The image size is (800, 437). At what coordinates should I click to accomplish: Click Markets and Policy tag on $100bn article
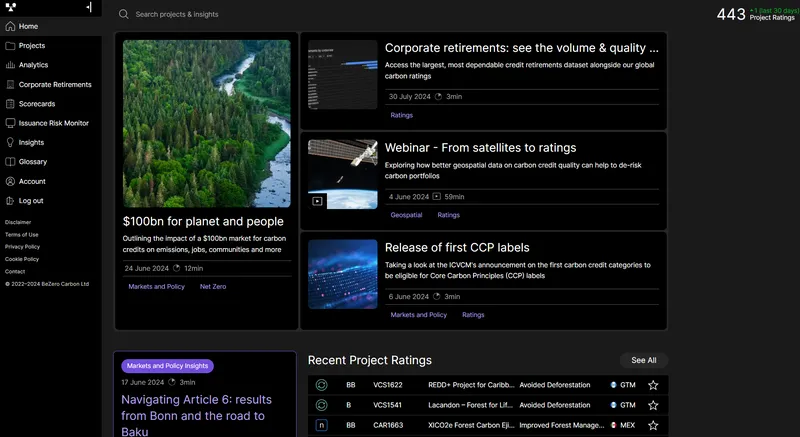(156, 287)
